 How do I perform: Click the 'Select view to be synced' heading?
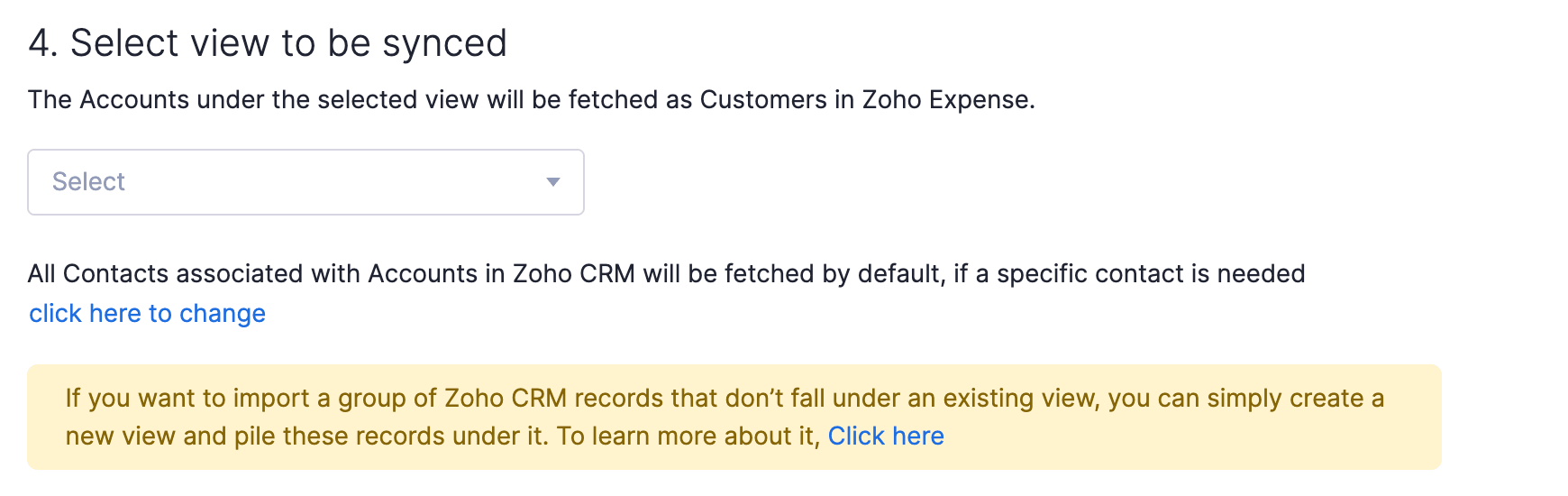288,43
